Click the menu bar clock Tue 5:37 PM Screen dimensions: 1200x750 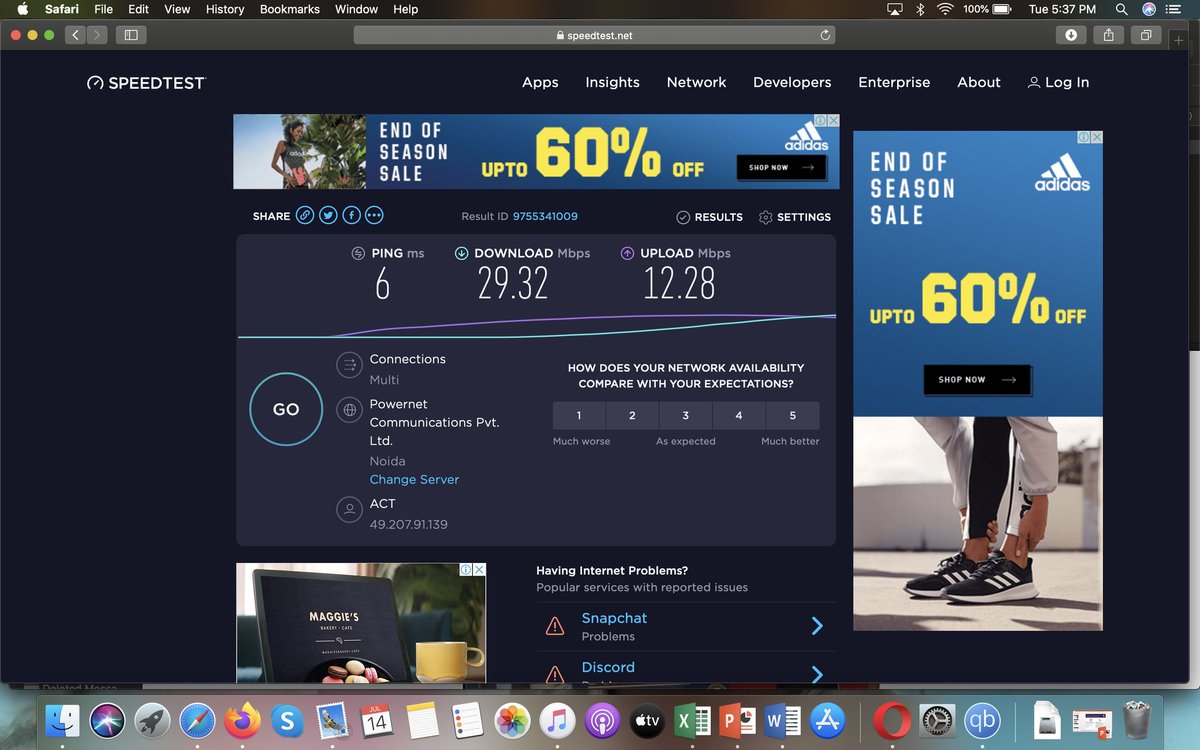(x=1062, y=9)
